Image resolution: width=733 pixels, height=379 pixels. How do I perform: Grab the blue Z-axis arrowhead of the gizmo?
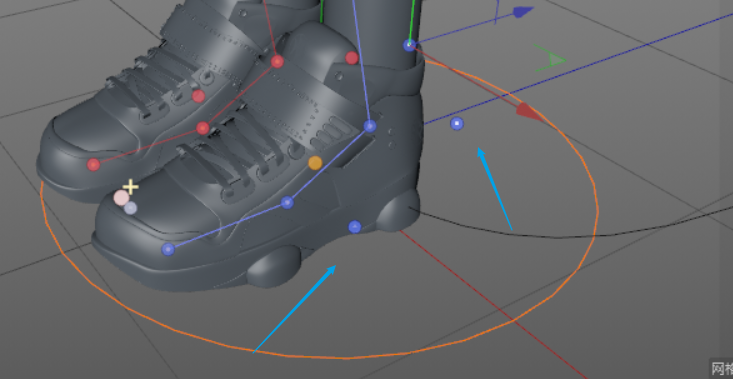click(523, 12)
